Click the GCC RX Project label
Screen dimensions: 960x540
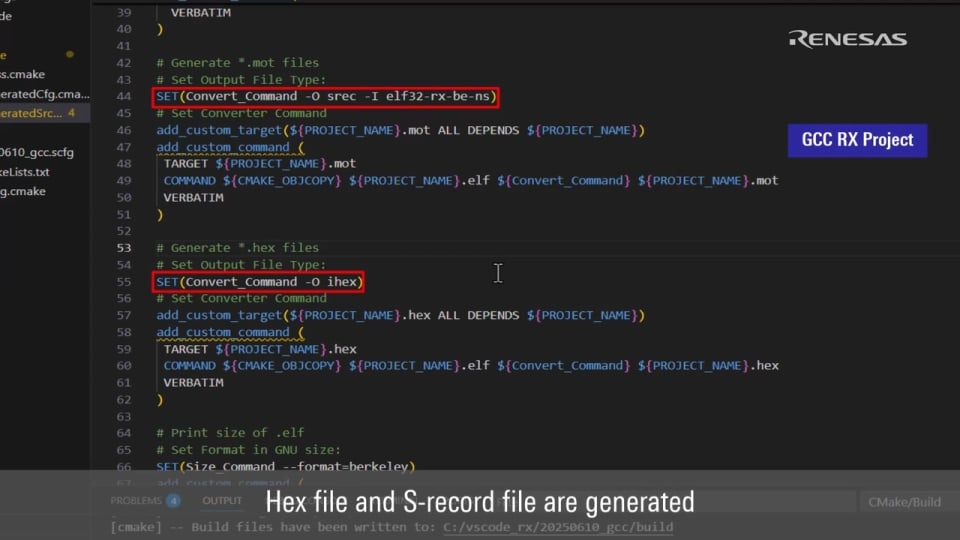click(857, 140)
